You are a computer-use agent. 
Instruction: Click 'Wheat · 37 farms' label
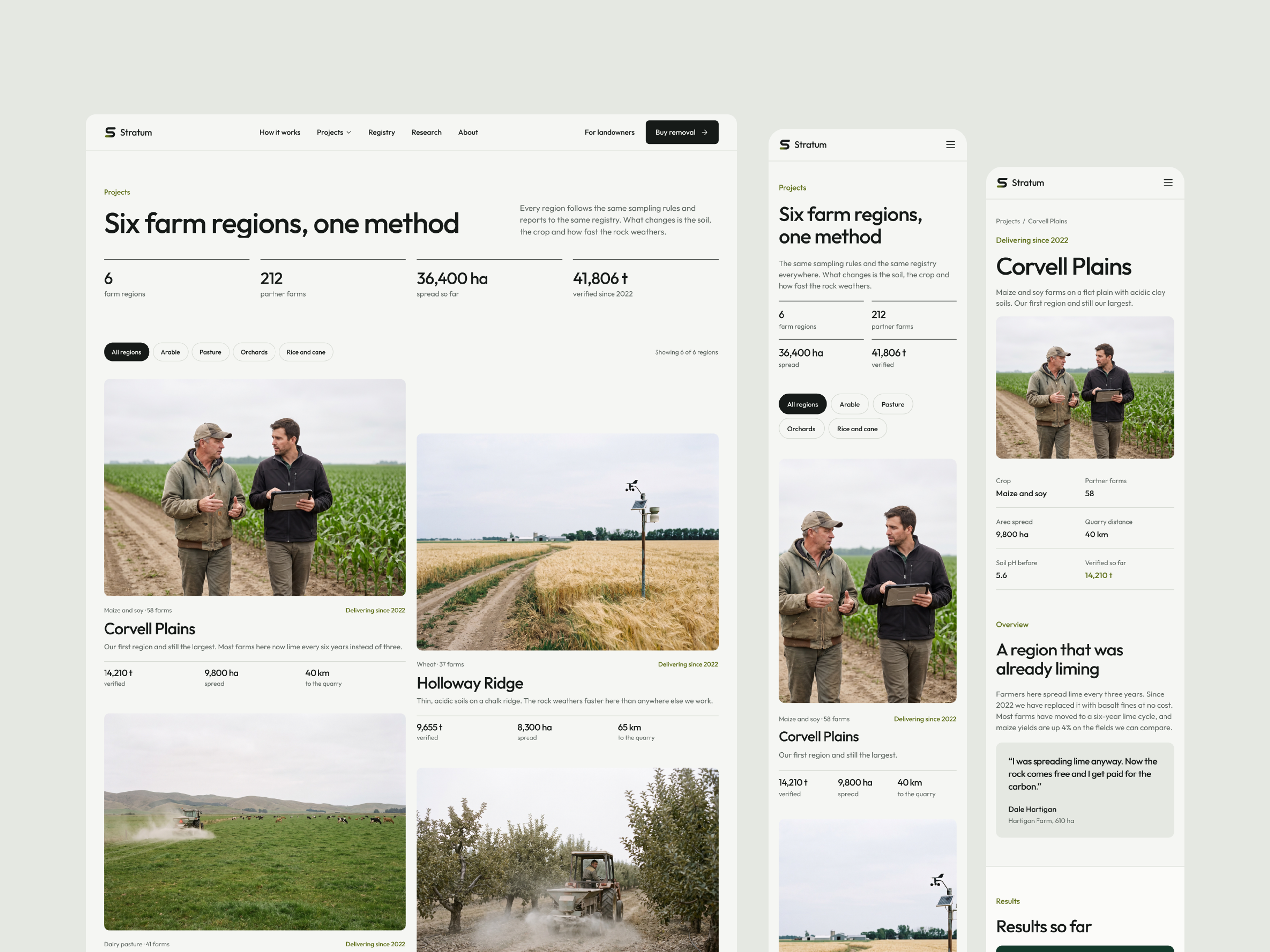[x=440, y=664]
